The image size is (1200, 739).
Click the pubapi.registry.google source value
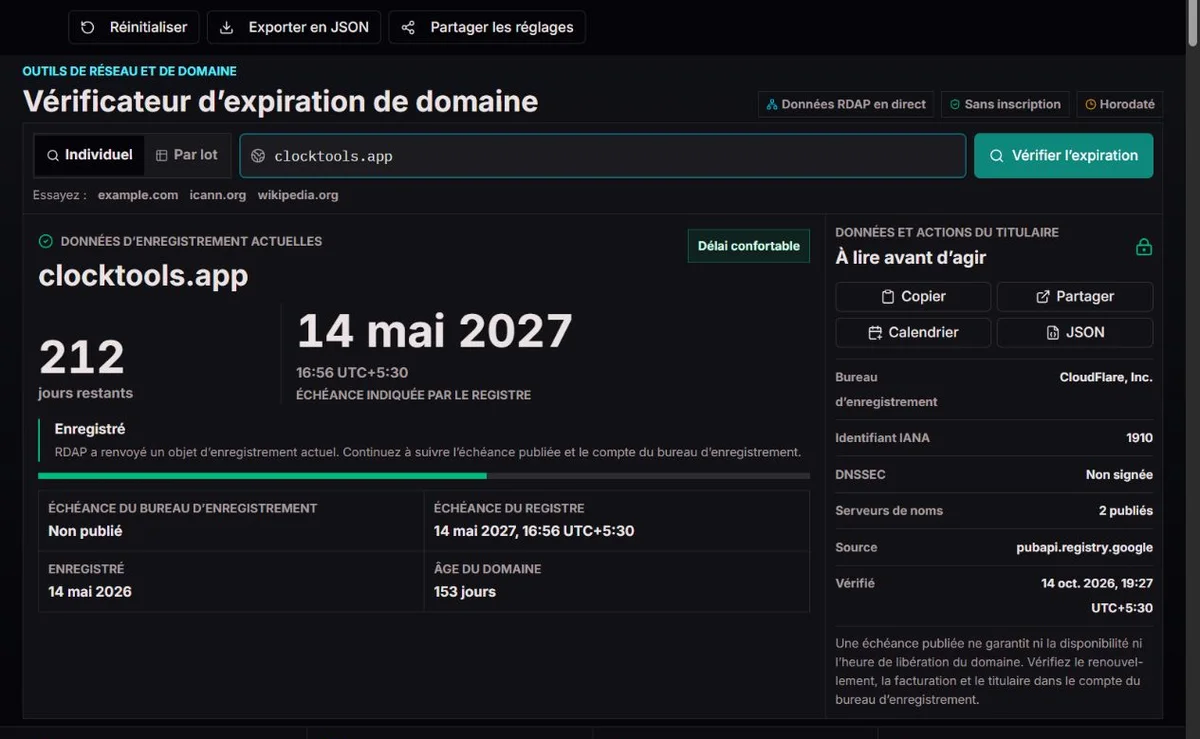point(1085,548)
